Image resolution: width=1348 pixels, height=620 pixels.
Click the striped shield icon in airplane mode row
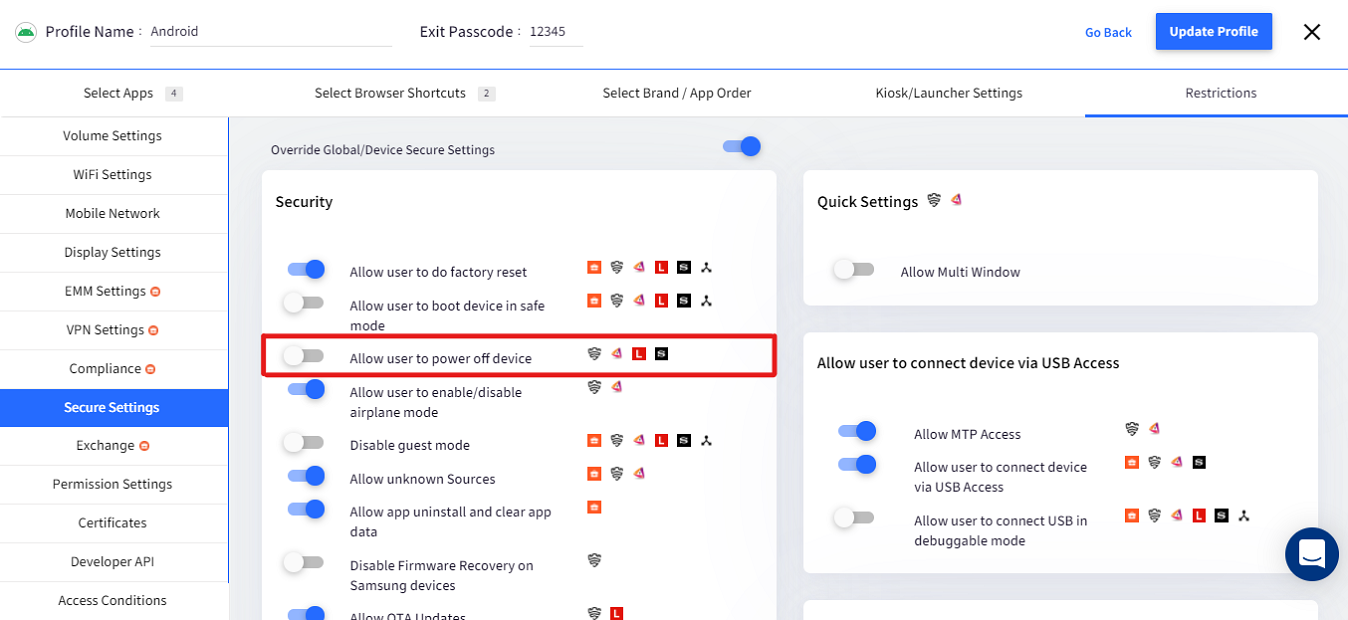[x=594, y=386]
